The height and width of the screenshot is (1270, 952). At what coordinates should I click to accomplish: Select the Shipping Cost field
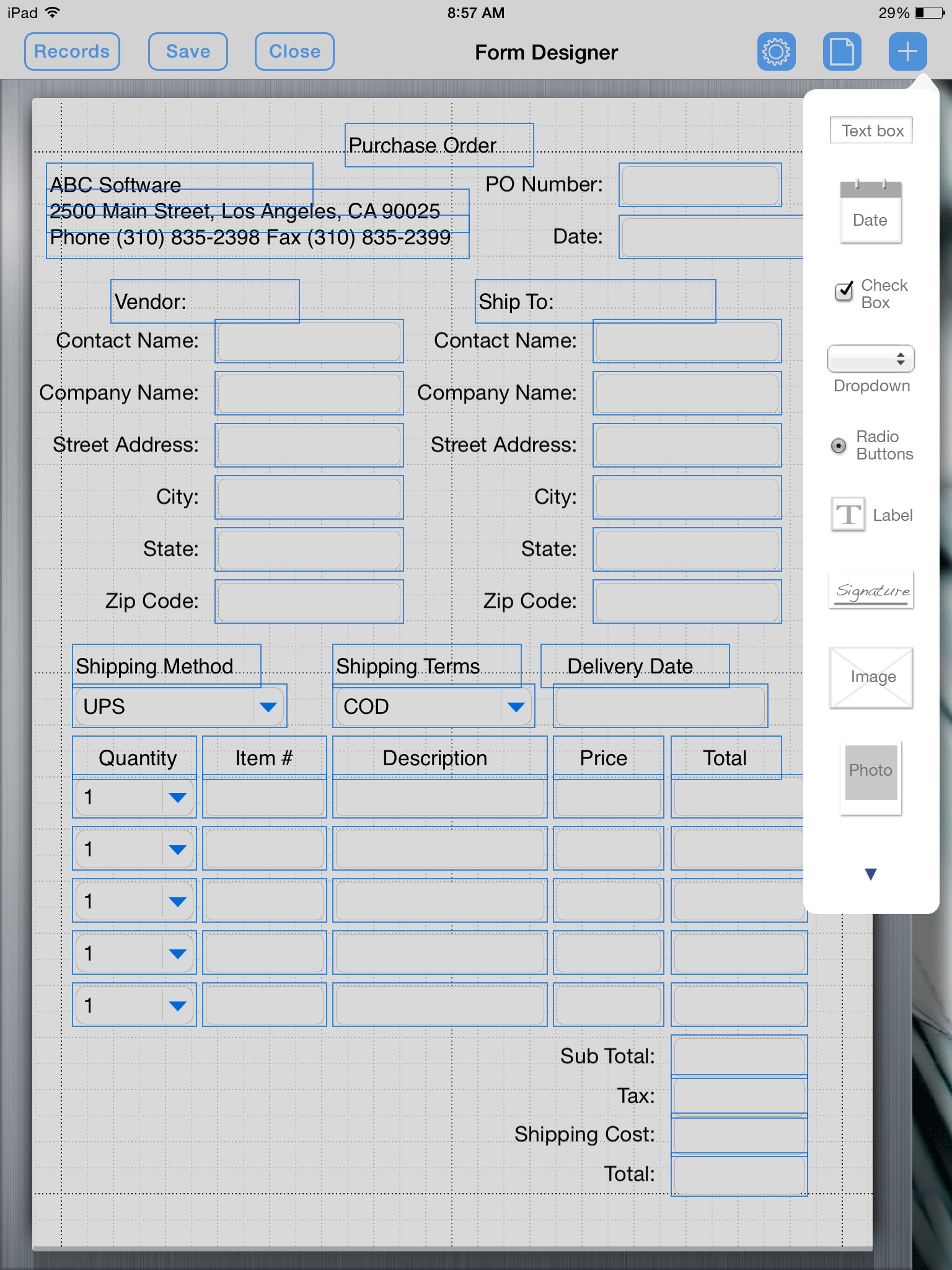[x=739, y=1135]
